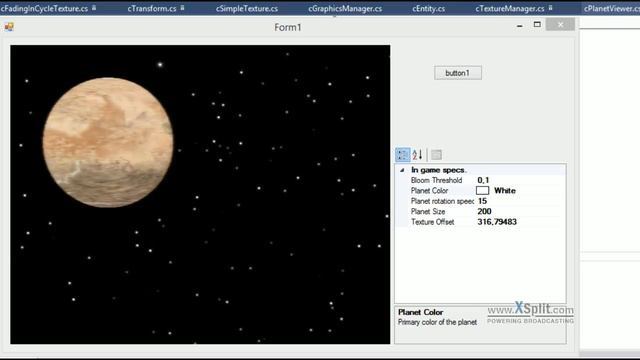
Task: Edit the Texture Offset value 316,79483
Action: tap(497, 222)
